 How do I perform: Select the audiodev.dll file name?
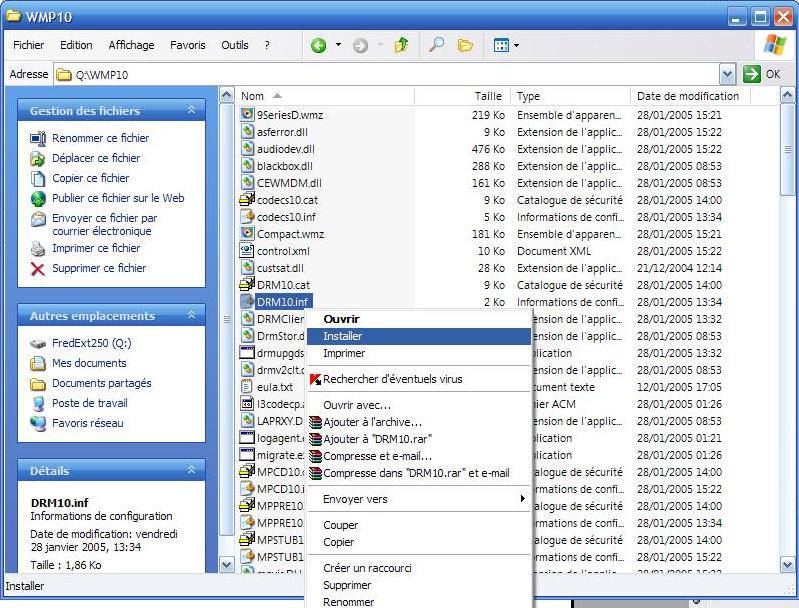[x=285, y=149]
